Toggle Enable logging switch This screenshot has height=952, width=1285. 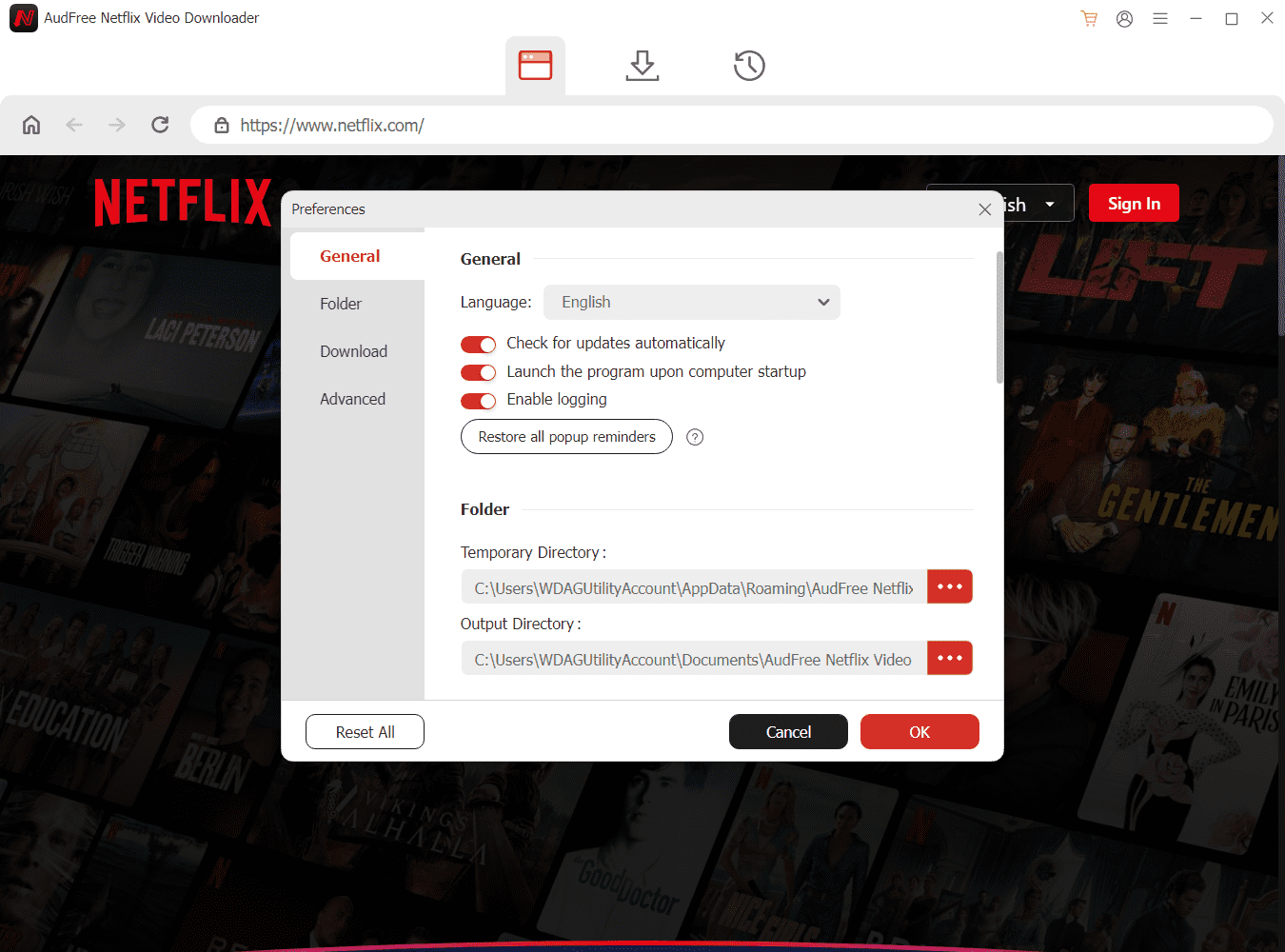pyautogui.click(x=479, y=401)
